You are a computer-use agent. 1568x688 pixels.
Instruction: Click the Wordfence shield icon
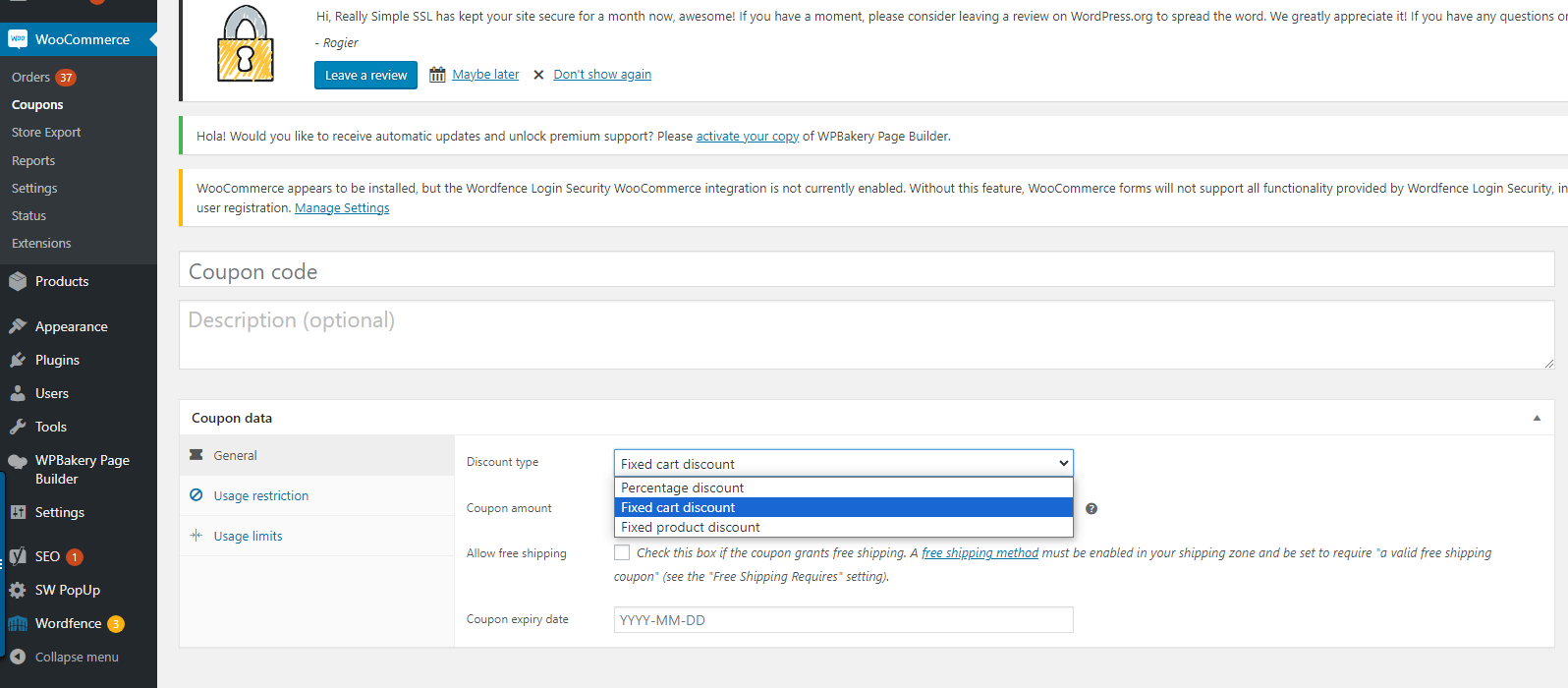[x=18, y=623]
